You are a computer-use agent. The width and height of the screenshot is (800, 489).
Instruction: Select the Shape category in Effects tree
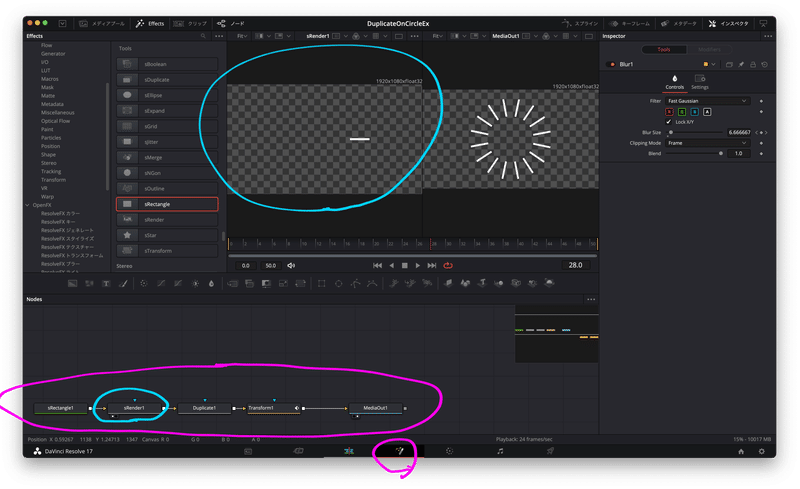tap(48, 155)
